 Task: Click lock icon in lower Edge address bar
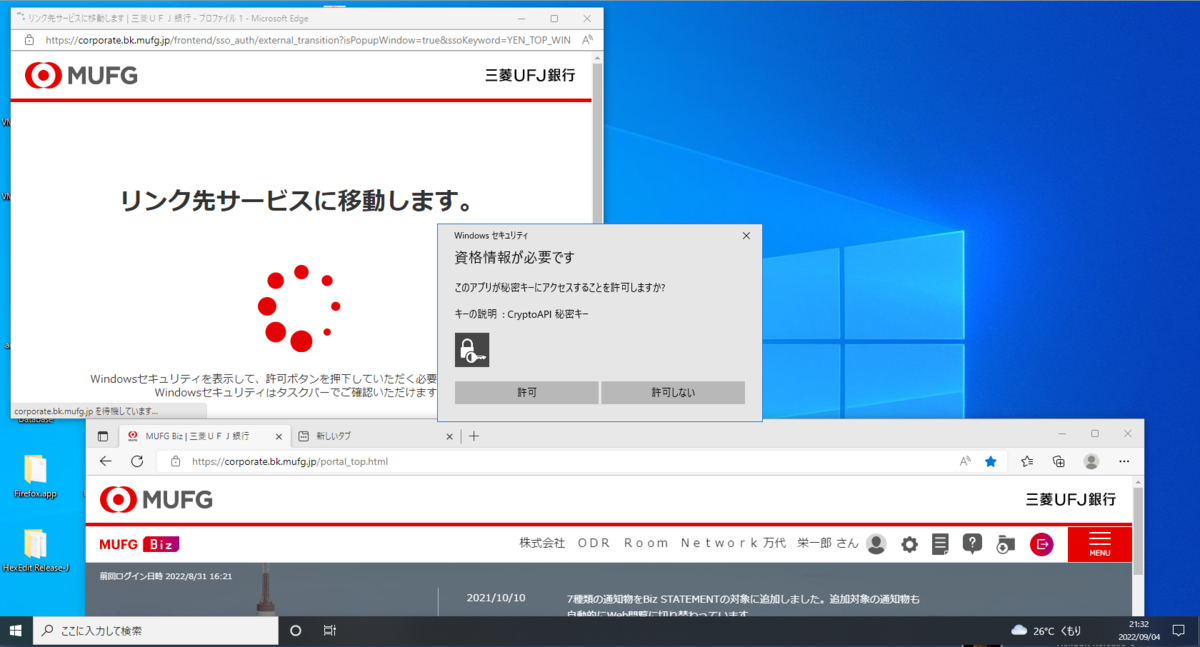175,461
